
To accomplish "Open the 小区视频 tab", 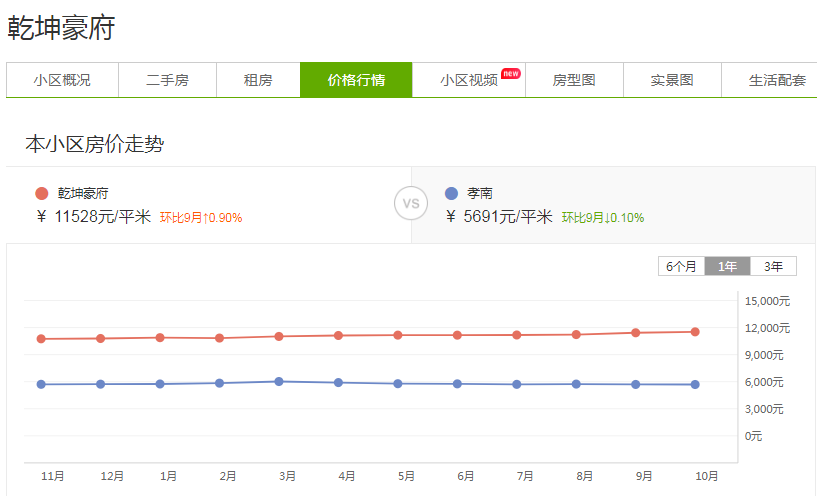I will point(468,80).
